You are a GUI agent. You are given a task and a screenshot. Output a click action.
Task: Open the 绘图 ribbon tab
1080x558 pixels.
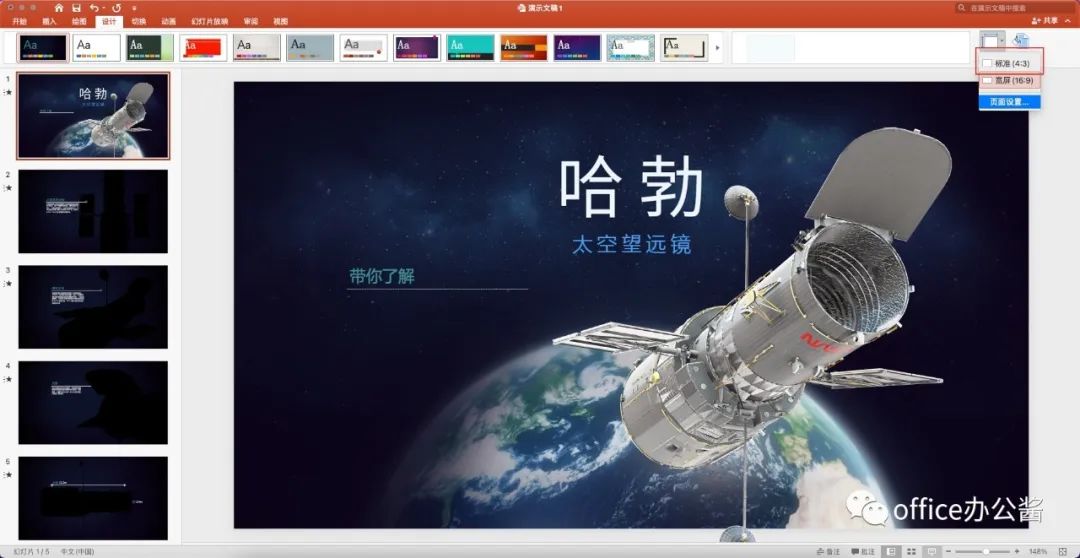point(79,21)
